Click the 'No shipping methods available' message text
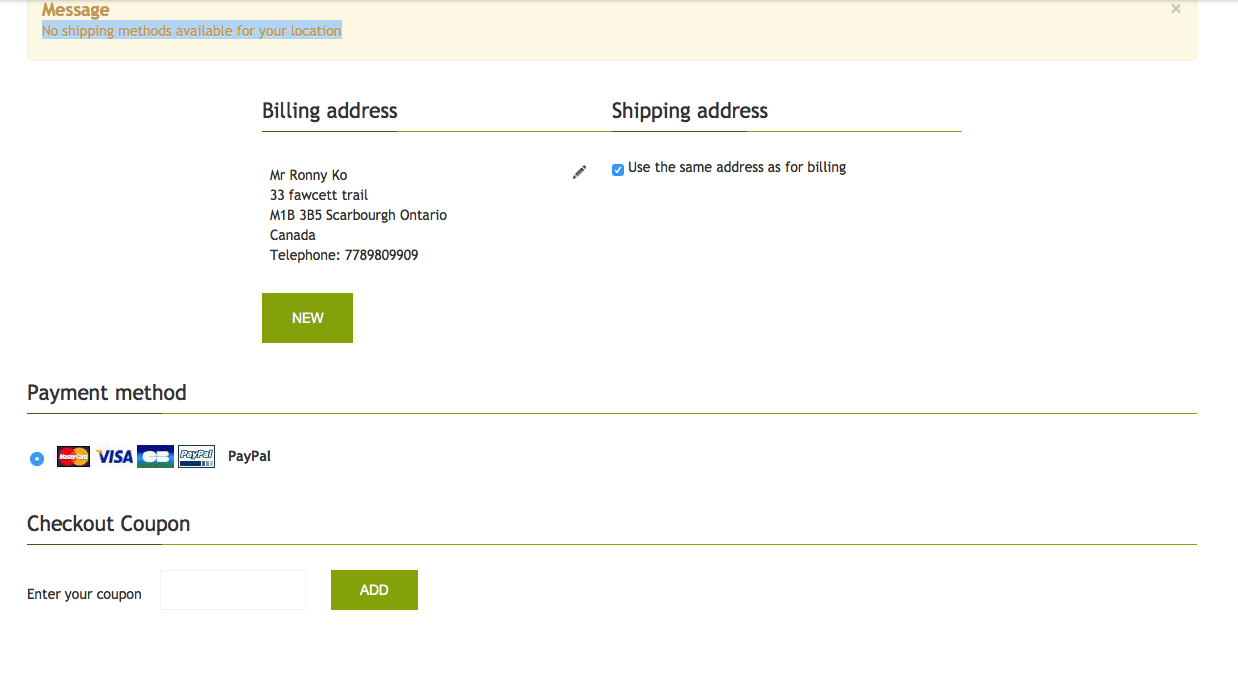This screenshot has width=1238, height=681. (192, 31)
